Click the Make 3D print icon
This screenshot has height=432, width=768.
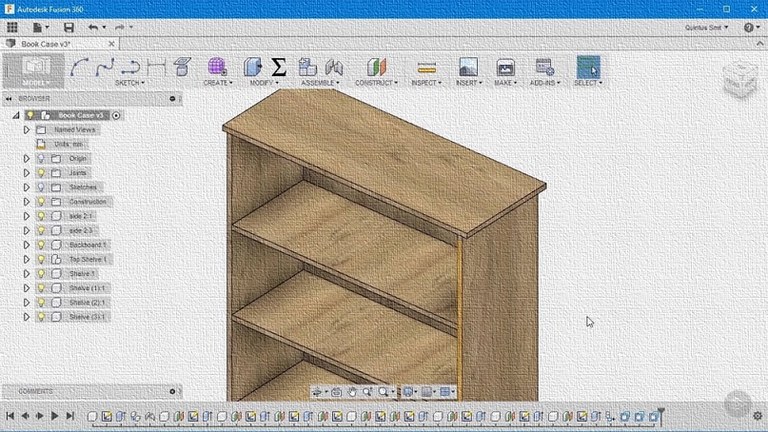[x=505, y=67]
